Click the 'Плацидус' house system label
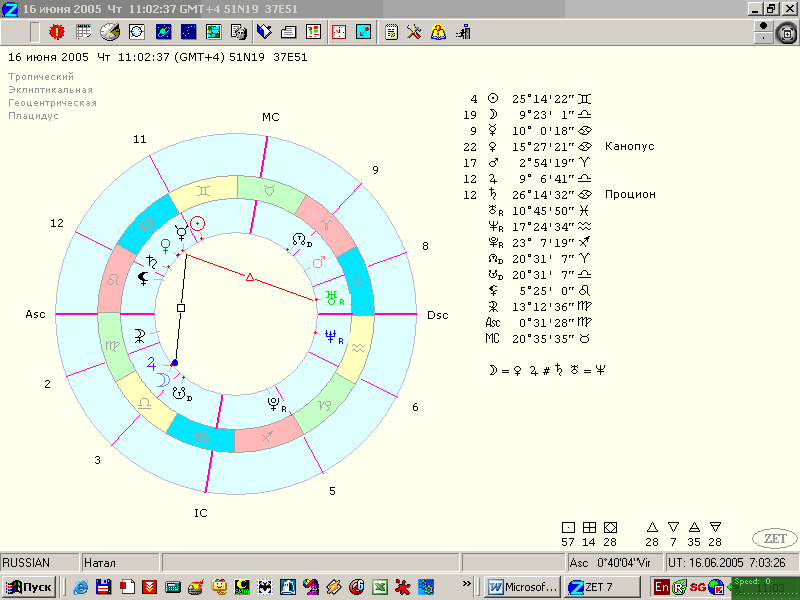Screen dimensions: 800x600 tap(33, 116)
